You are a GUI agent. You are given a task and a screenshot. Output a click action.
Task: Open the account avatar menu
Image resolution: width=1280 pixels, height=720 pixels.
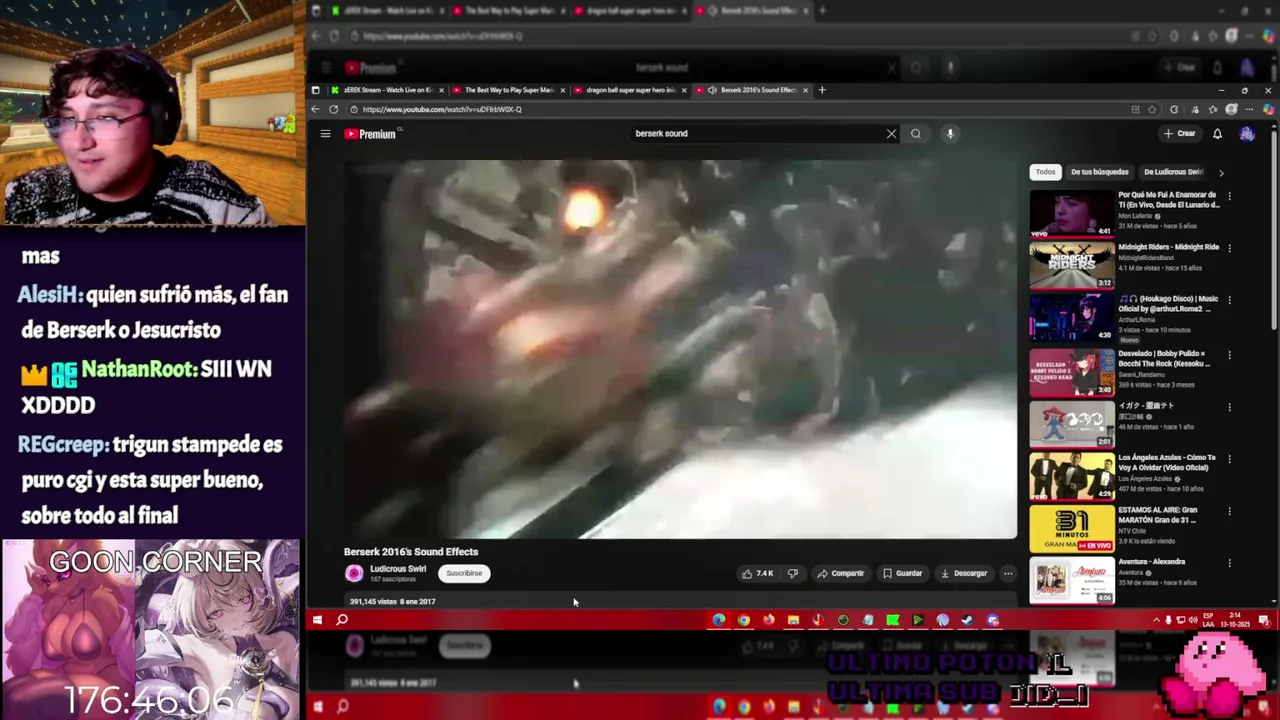pyautogui.click(x=1247, y=133)
